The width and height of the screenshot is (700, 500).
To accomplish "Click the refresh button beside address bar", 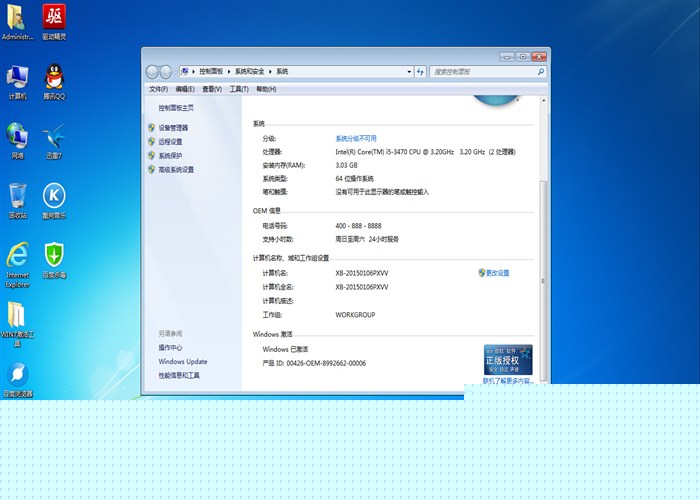I will coord(421,72).
